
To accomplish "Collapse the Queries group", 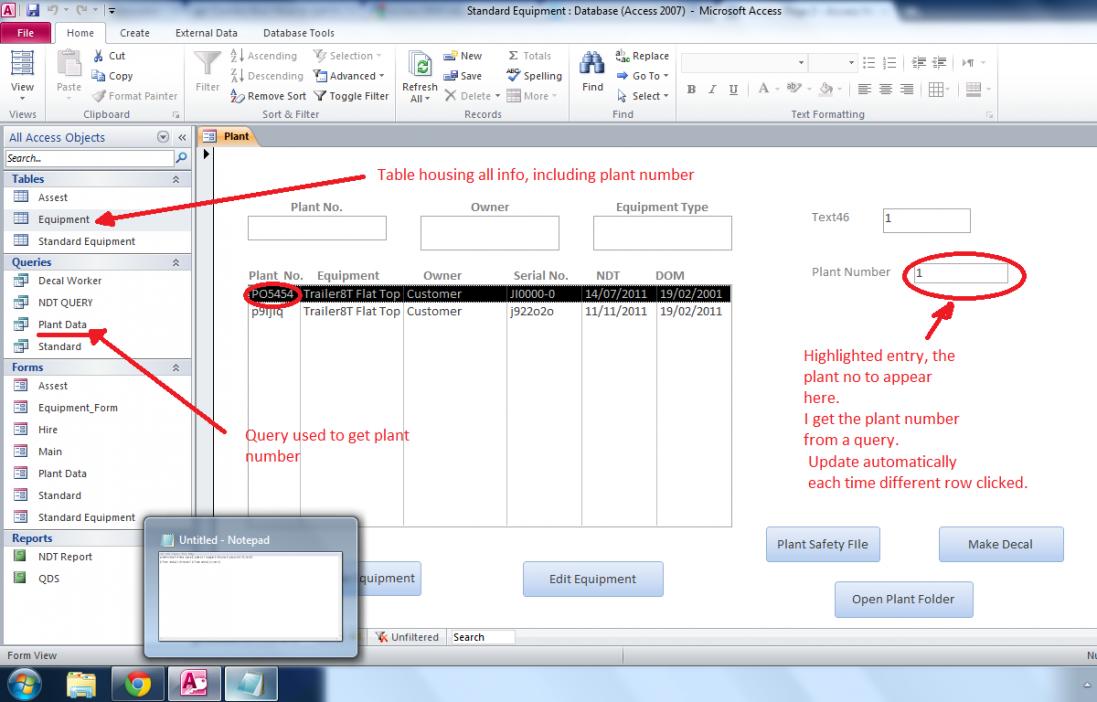I will [176, 262].
